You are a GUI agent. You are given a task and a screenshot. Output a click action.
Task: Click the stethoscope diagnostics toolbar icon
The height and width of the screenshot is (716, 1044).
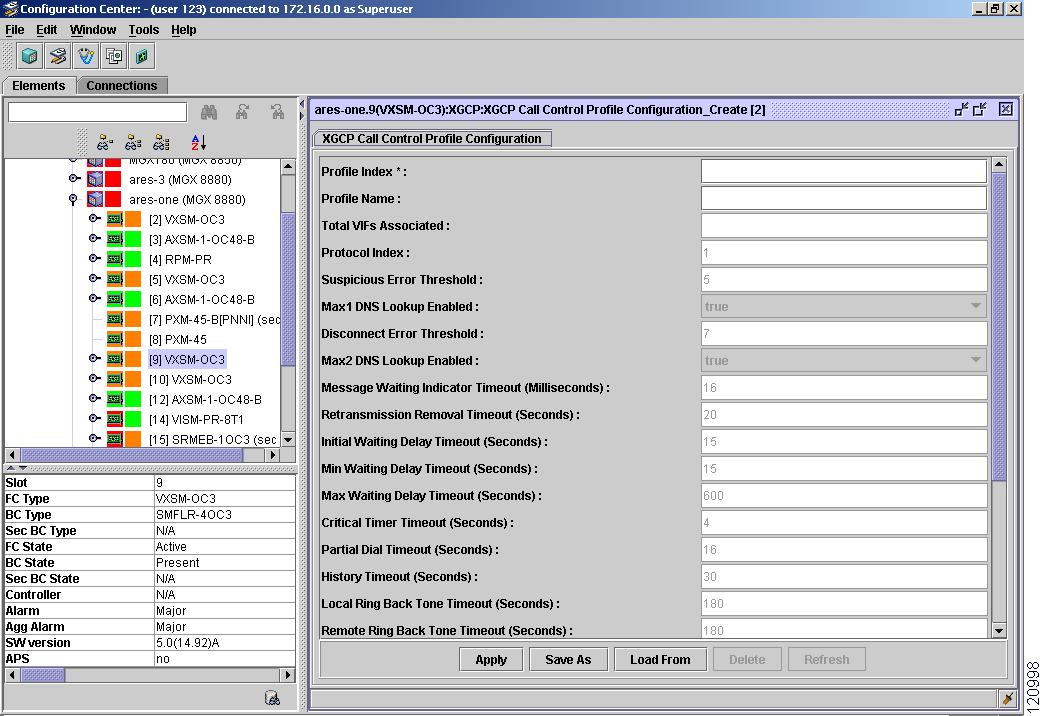click(x=86, y=56)
